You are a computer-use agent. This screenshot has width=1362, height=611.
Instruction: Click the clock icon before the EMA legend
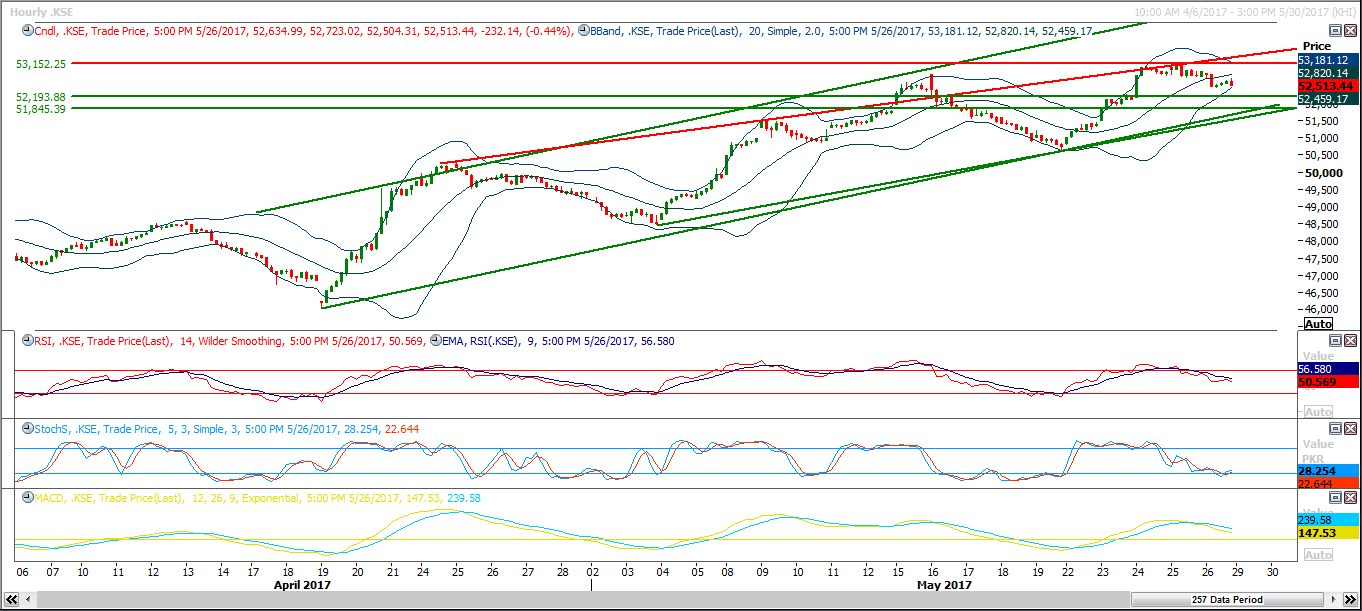point(435,341)
